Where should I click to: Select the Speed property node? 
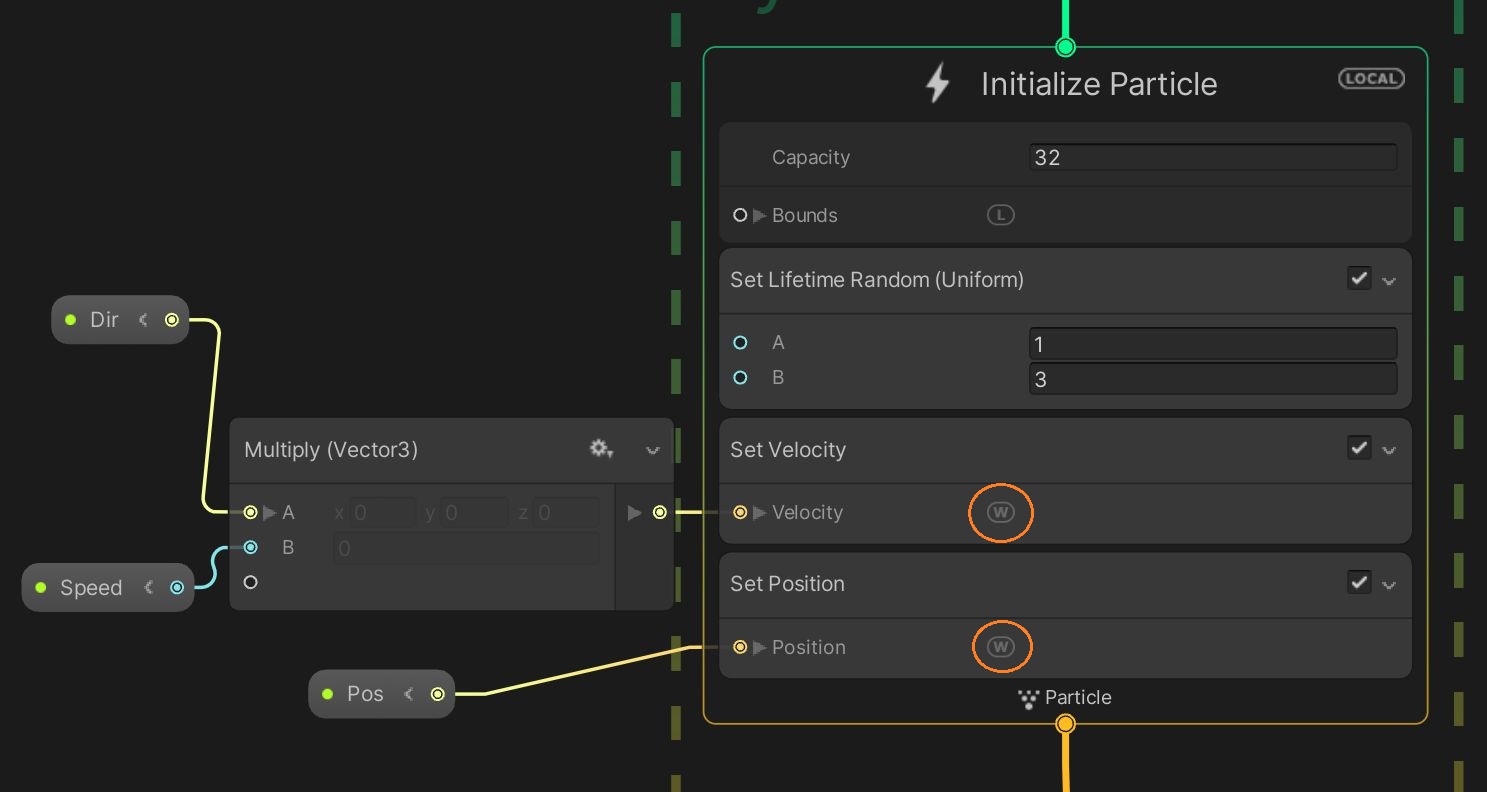pyautogui.click(x=108, y=587)
